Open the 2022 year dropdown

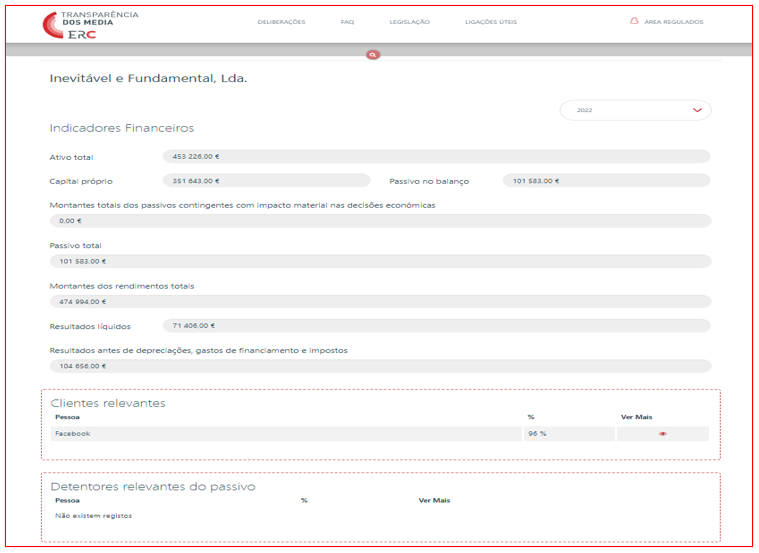point(635,110)
